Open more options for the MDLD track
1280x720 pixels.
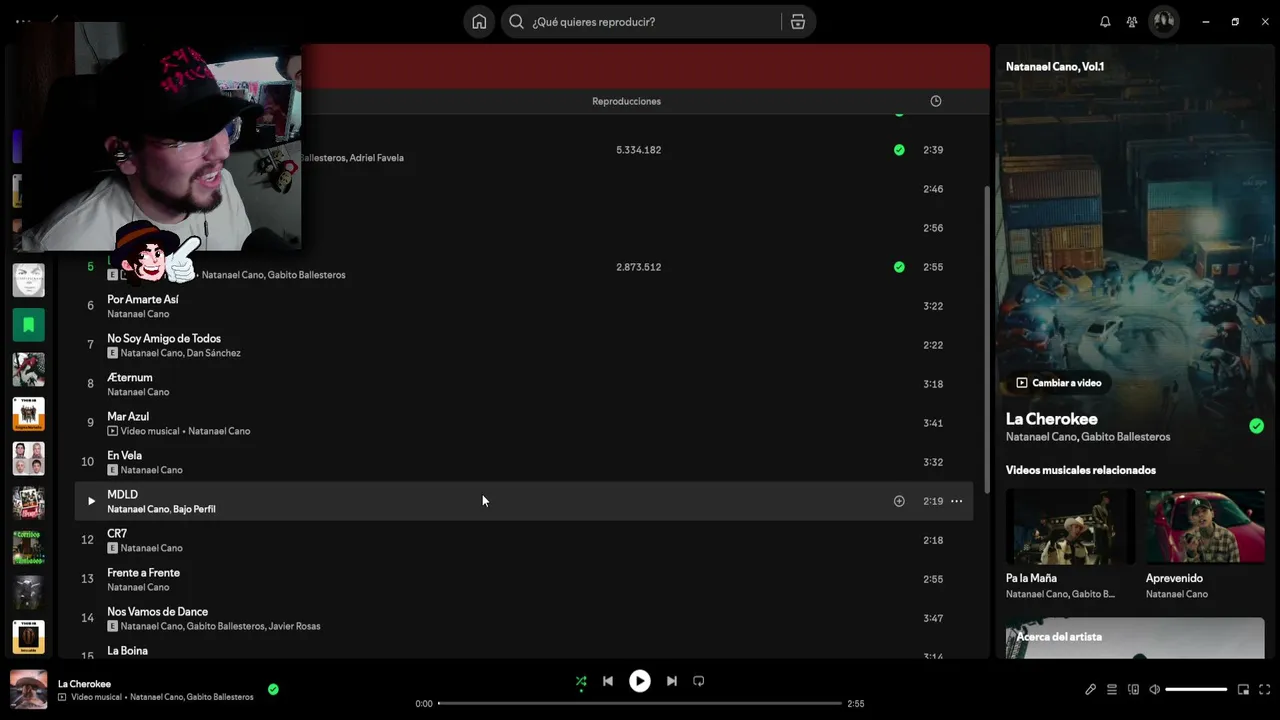(956, 501)
